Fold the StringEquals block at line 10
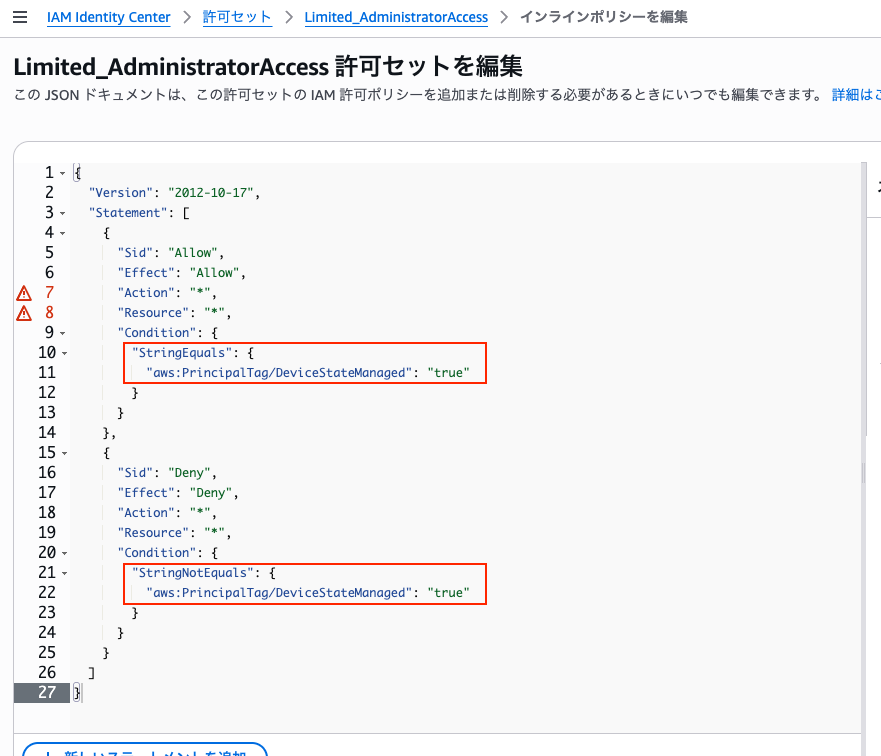The width and height of the screenshot is (881, 756). tap(62, 353)
